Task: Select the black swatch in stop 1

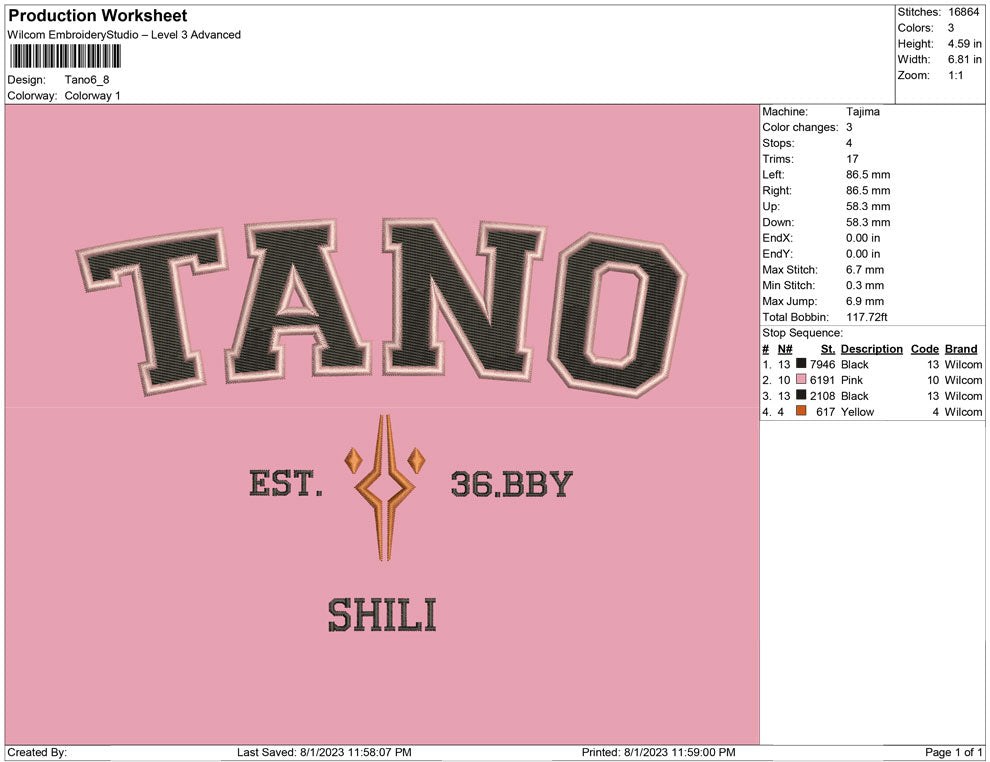Action: (801, 363)
